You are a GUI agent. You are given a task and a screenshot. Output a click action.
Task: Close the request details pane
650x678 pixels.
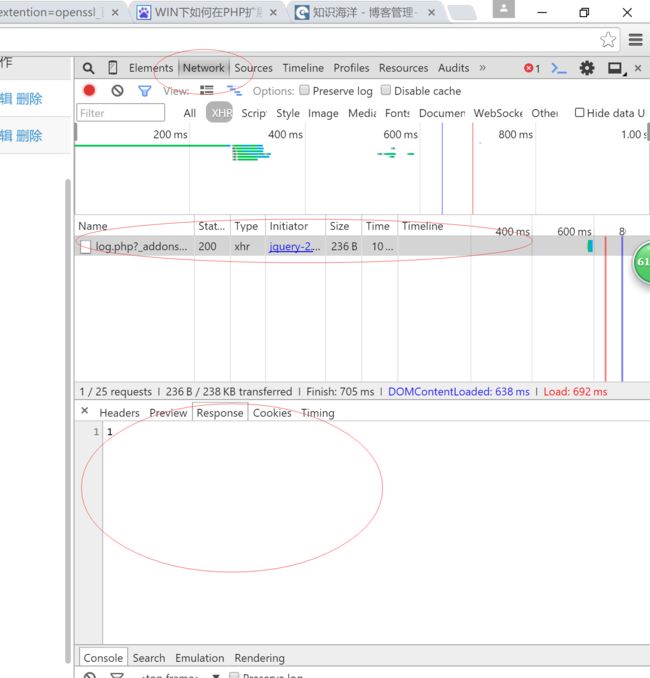tap(85, 411)
